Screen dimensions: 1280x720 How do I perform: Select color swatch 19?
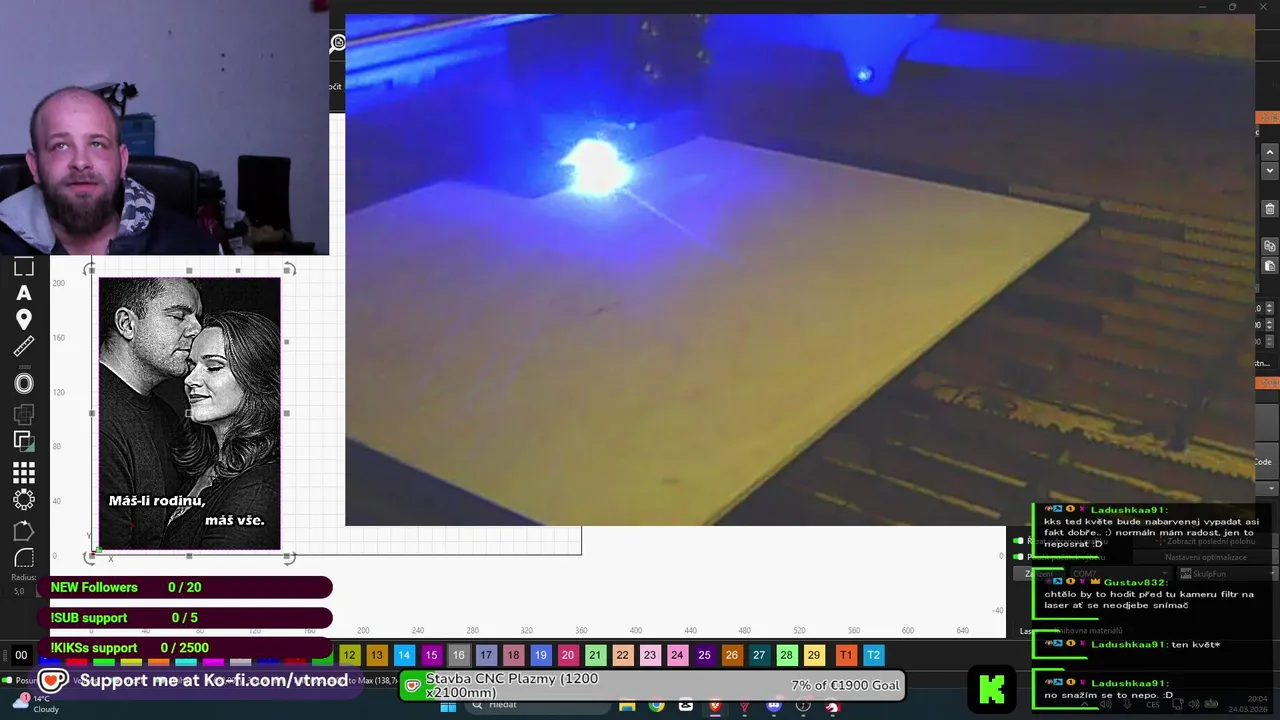540,655
